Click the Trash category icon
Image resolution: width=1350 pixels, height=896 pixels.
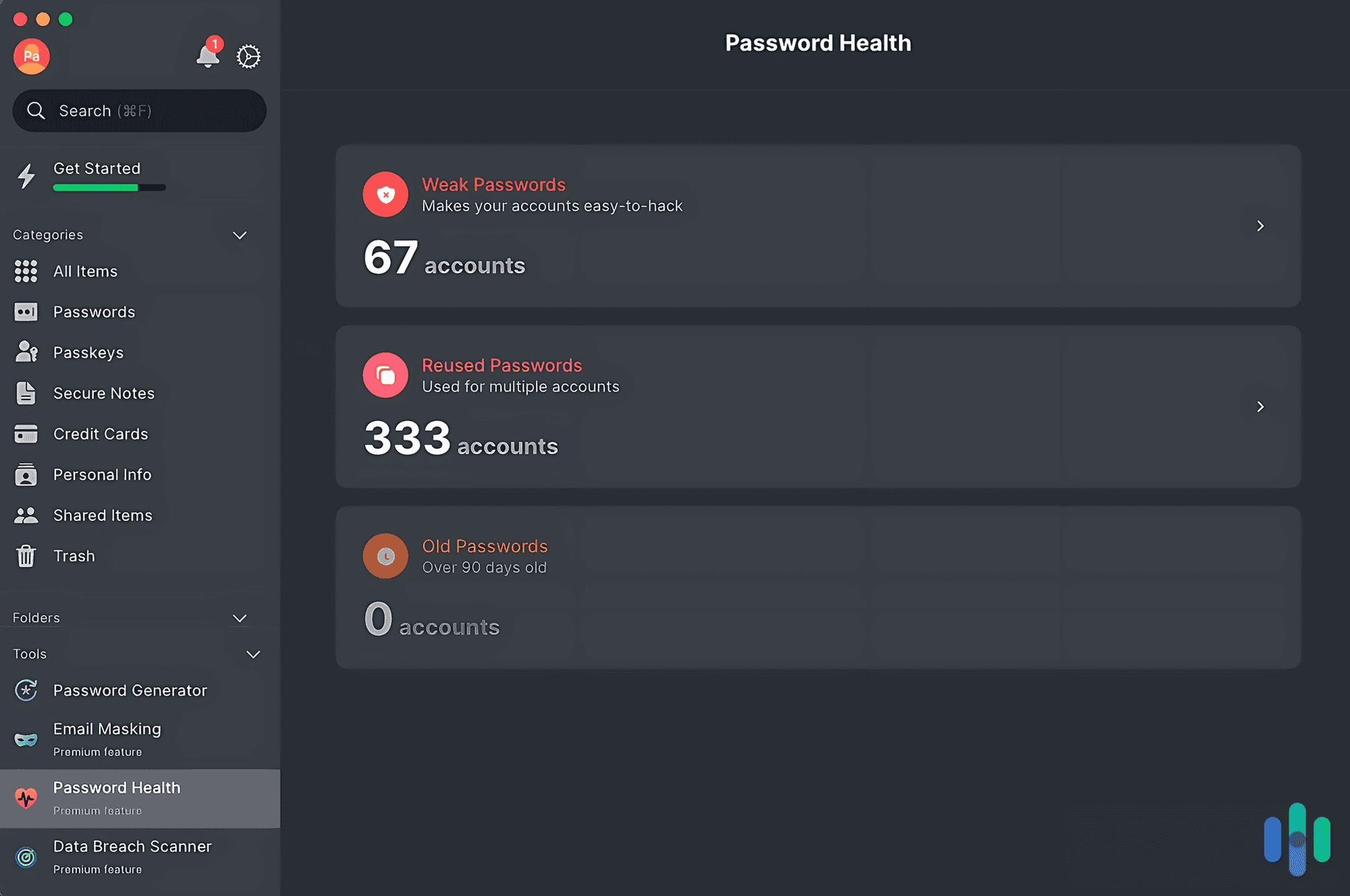click(x=26, y=555)
